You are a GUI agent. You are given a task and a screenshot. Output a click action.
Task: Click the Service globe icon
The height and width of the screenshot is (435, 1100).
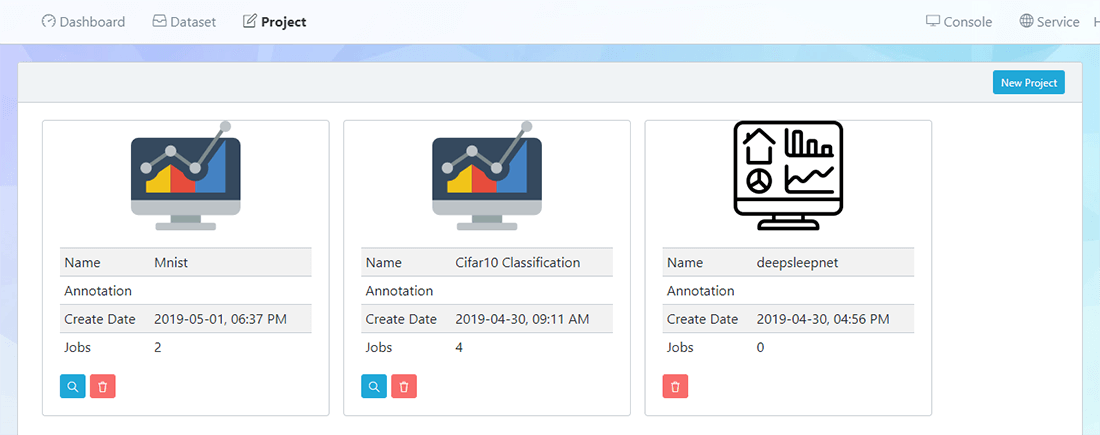(x=1026, y=21)
